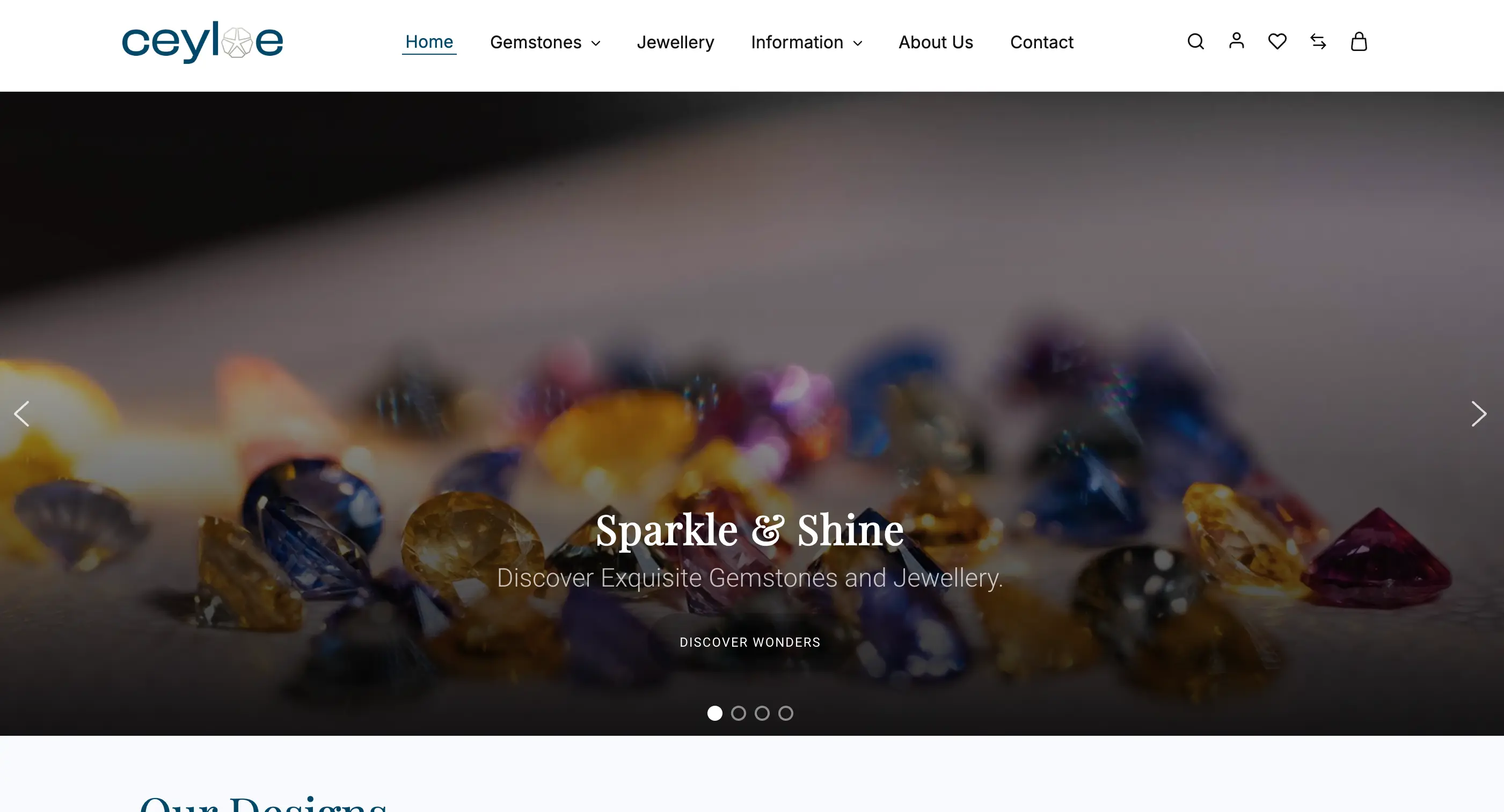View wishlist via heart icon
Viewport: 1504px width, 812px height.
[x=1277, y=41]
